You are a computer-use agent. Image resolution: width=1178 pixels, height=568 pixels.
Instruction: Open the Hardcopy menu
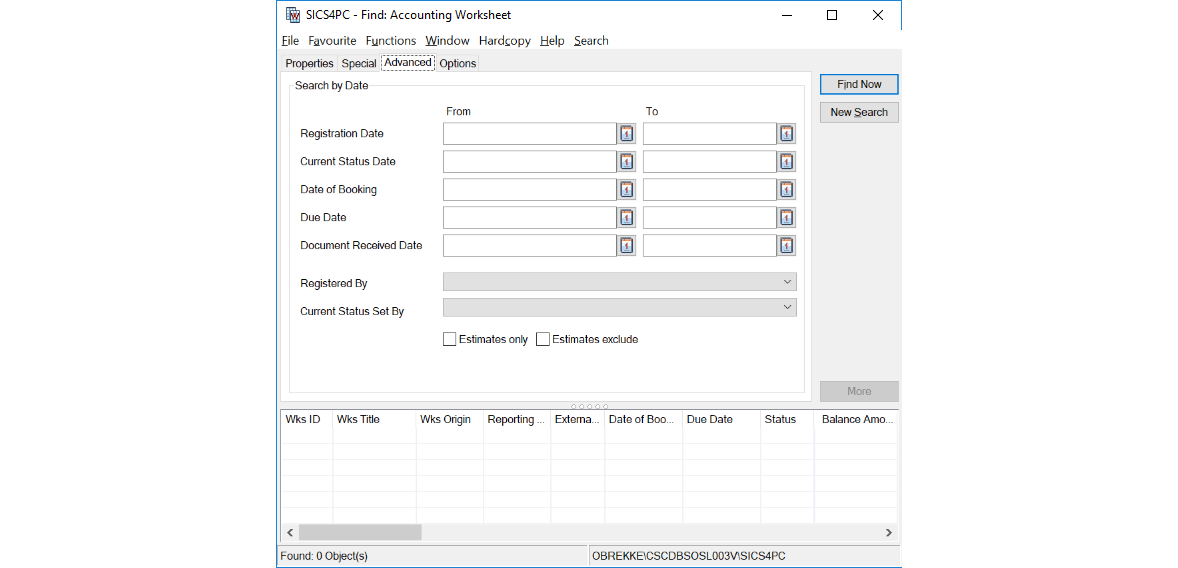[505, 41]
